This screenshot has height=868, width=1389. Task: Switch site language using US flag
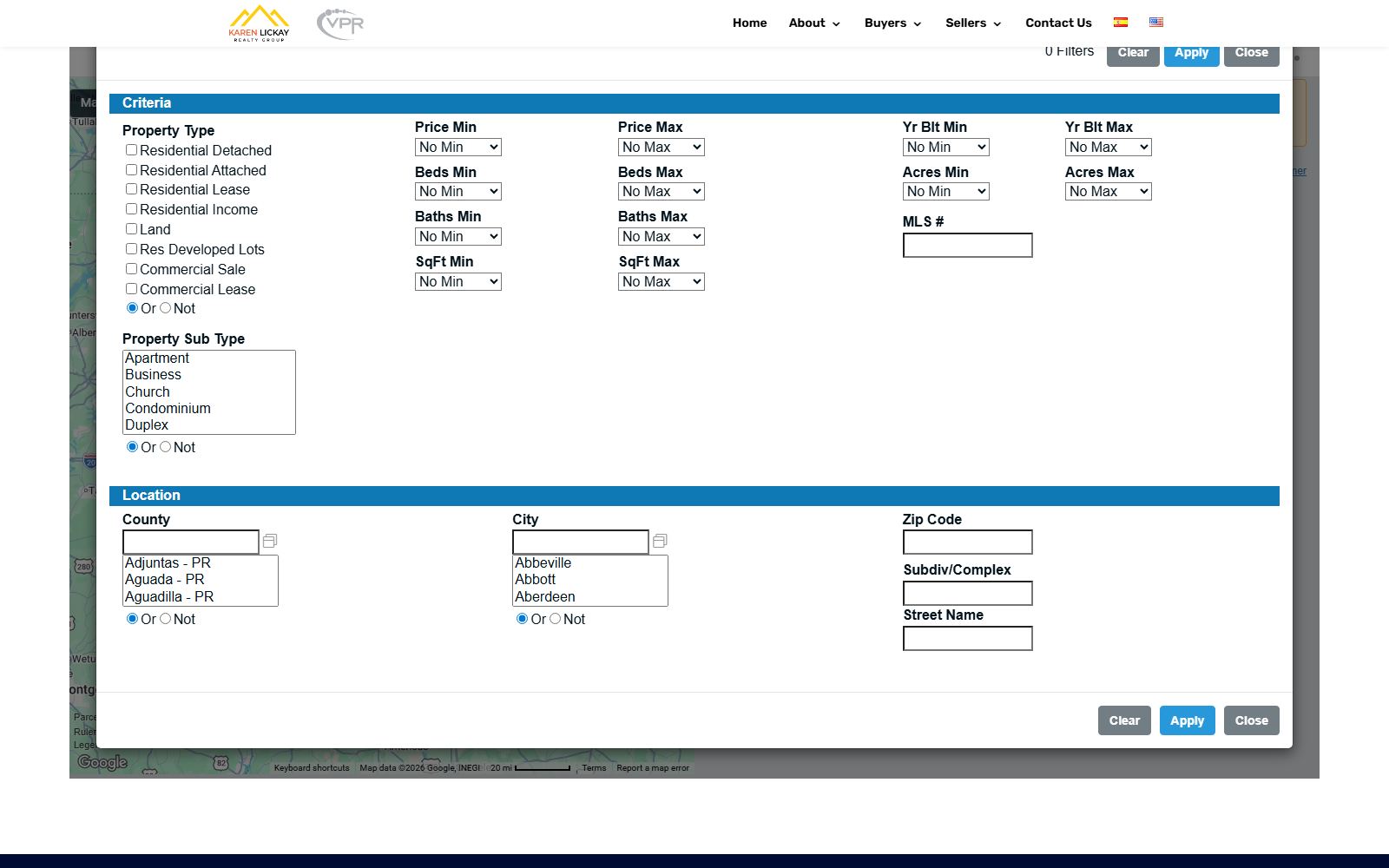pyautogui.click(x=1156, y=23)
